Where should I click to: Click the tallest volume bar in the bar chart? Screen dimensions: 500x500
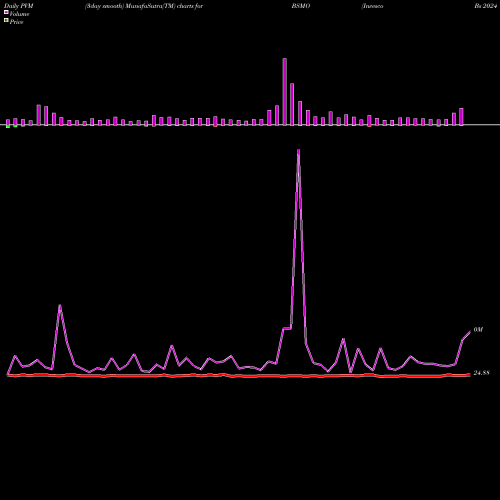click(x=285, y=92)
